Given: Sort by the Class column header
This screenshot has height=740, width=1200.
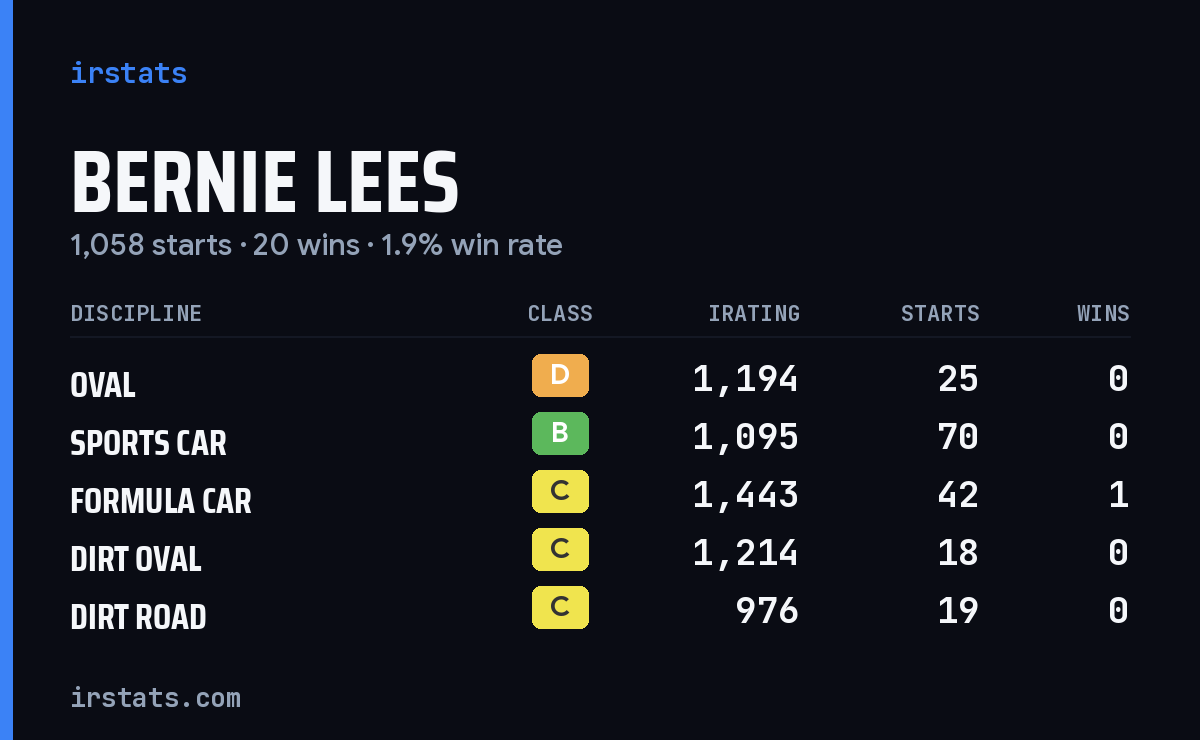Looking at the screenshot, I should click(560, 314).
